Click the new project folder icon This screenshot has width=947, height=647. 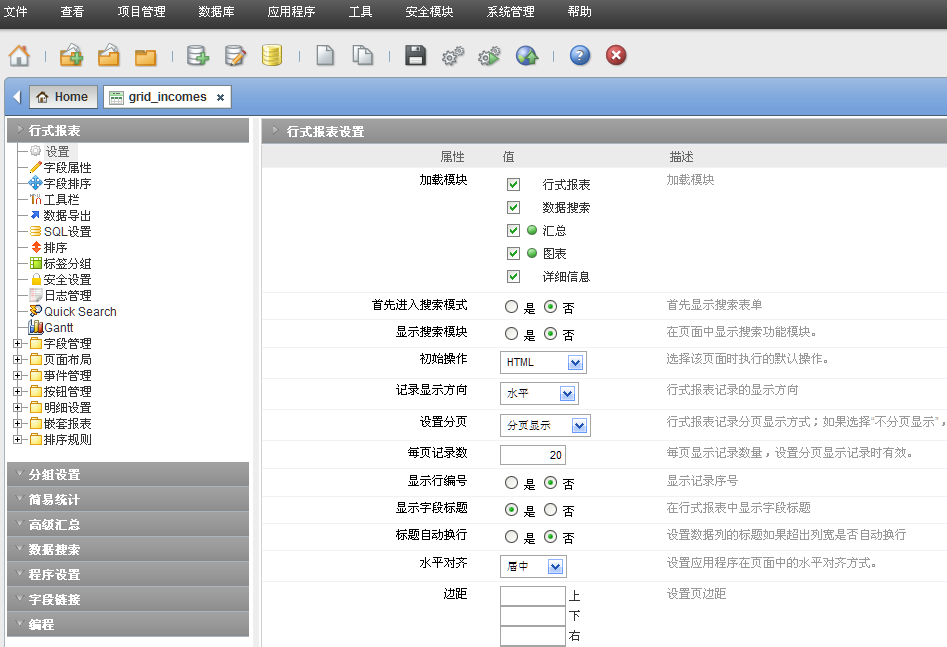[x=71, y=56]
